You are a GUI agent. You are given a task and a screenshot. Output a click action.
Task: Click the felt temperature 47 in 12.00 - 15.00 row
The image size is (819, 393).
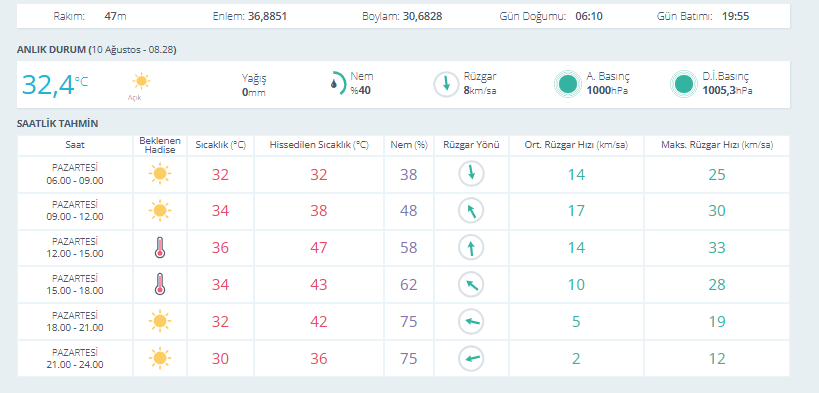319,248
